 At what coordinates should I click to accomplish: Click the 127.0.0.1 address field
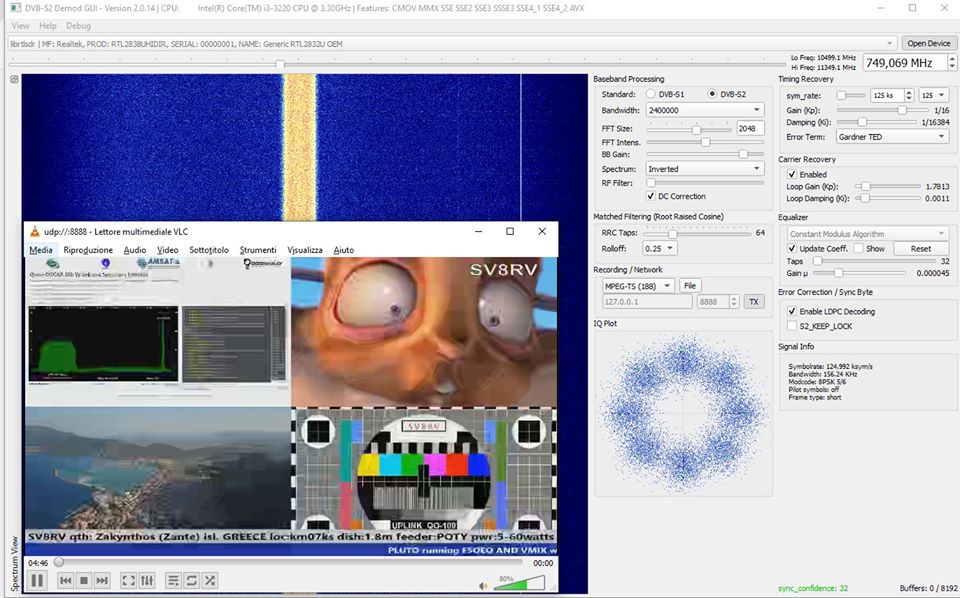[x=647, y=302]
